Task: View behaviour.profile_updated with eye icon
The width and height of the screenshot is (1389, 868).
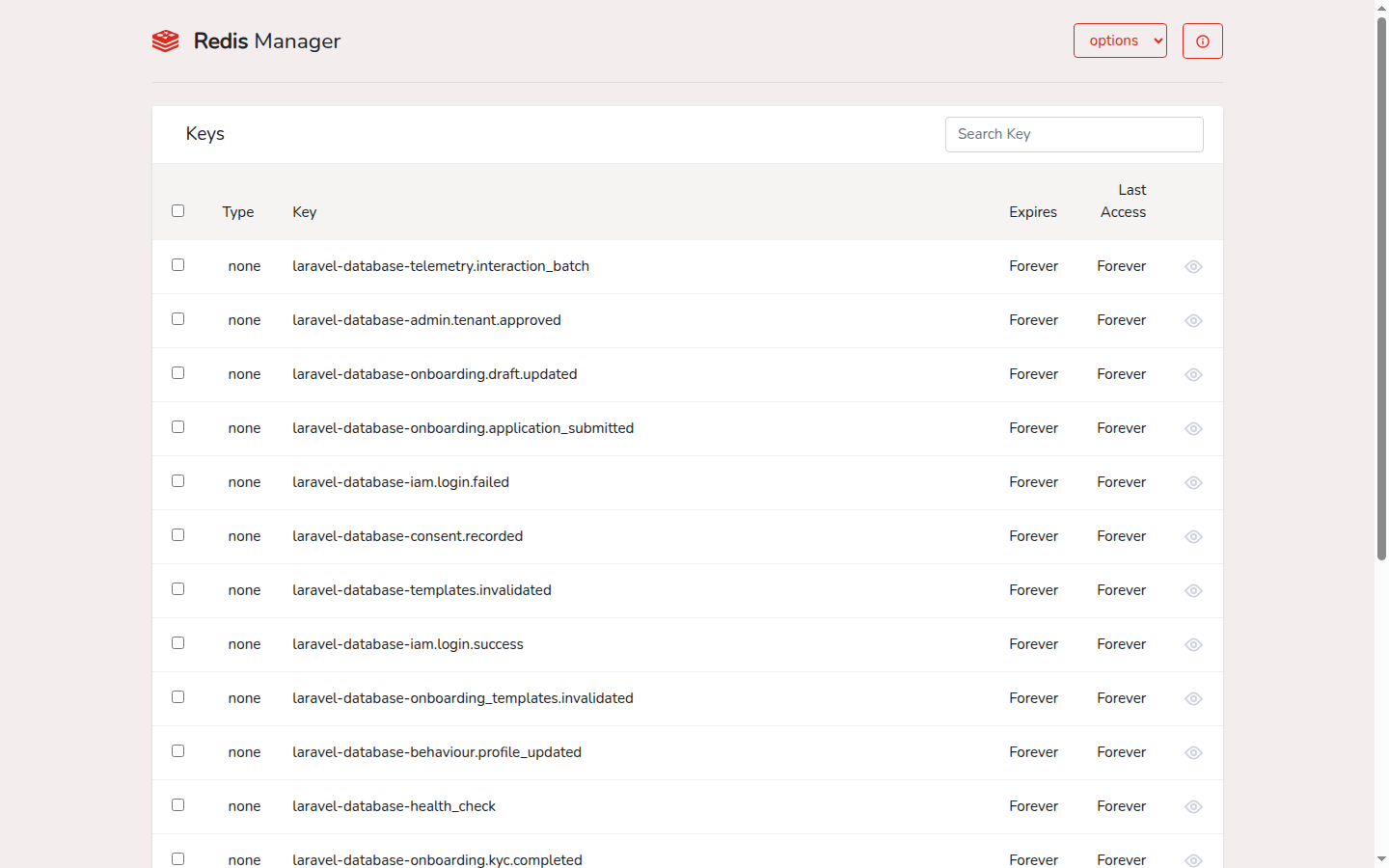Action: click(x=1193, y=752)
